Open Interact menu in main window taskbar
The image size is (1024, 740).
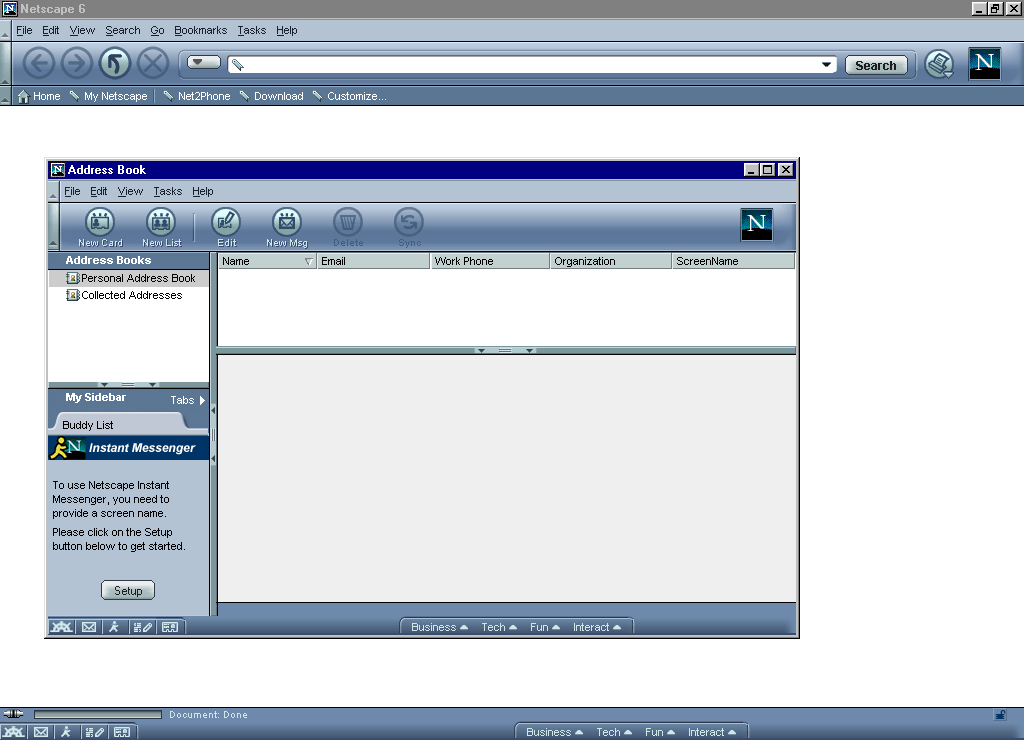click(712, 732)
